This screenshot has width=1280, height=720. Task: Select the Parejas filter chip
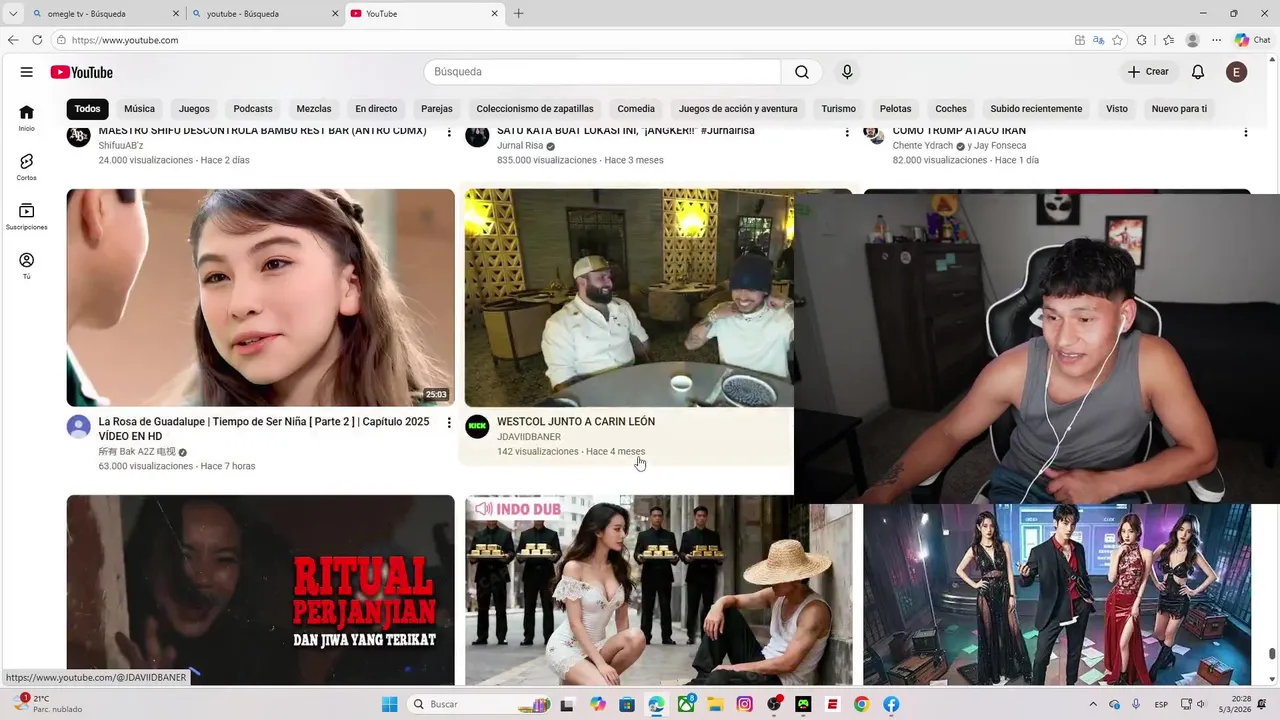click(x=437, y=109)
